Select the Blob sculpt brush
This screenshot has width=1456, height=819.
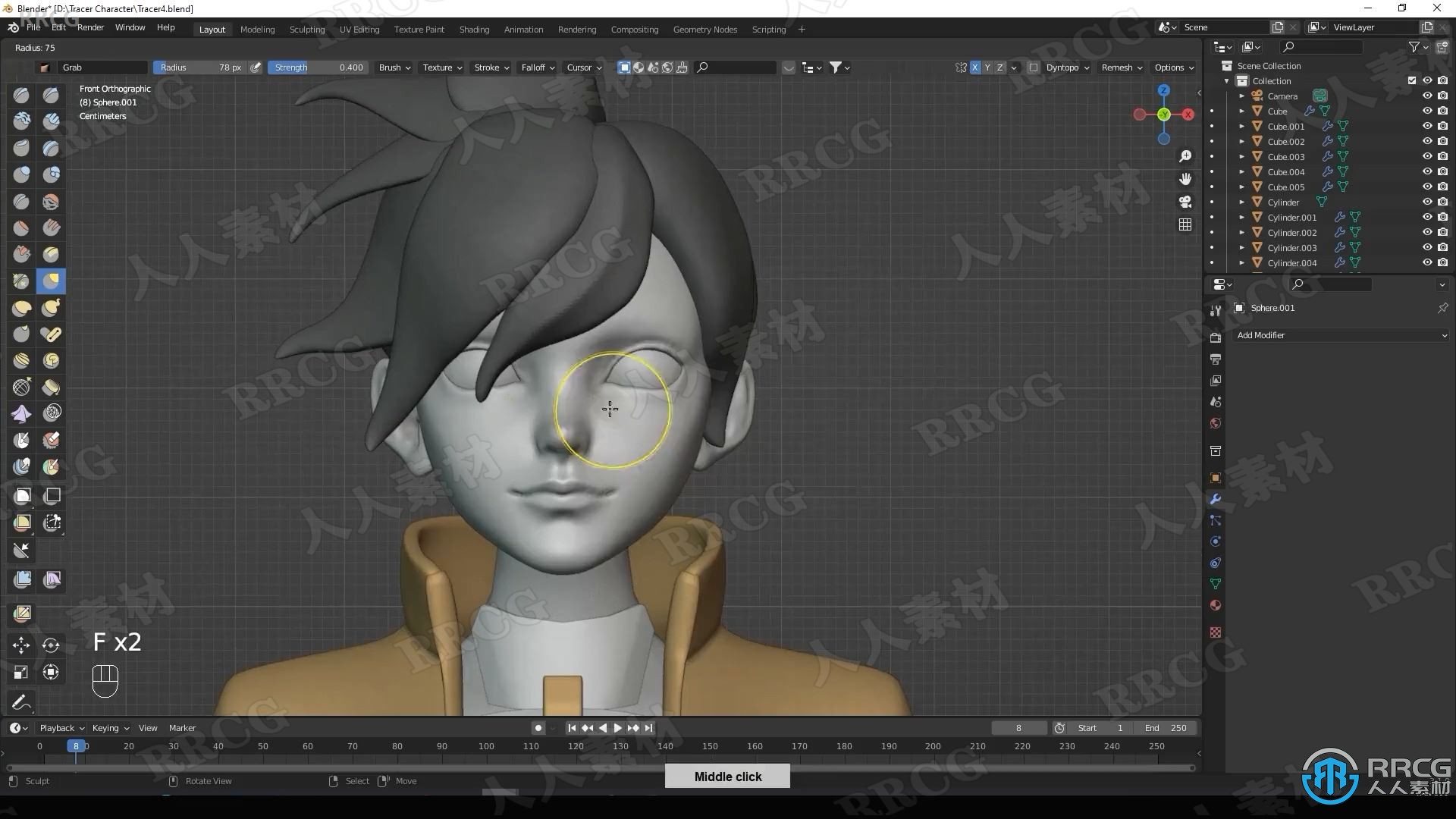(x=51, y=174)
